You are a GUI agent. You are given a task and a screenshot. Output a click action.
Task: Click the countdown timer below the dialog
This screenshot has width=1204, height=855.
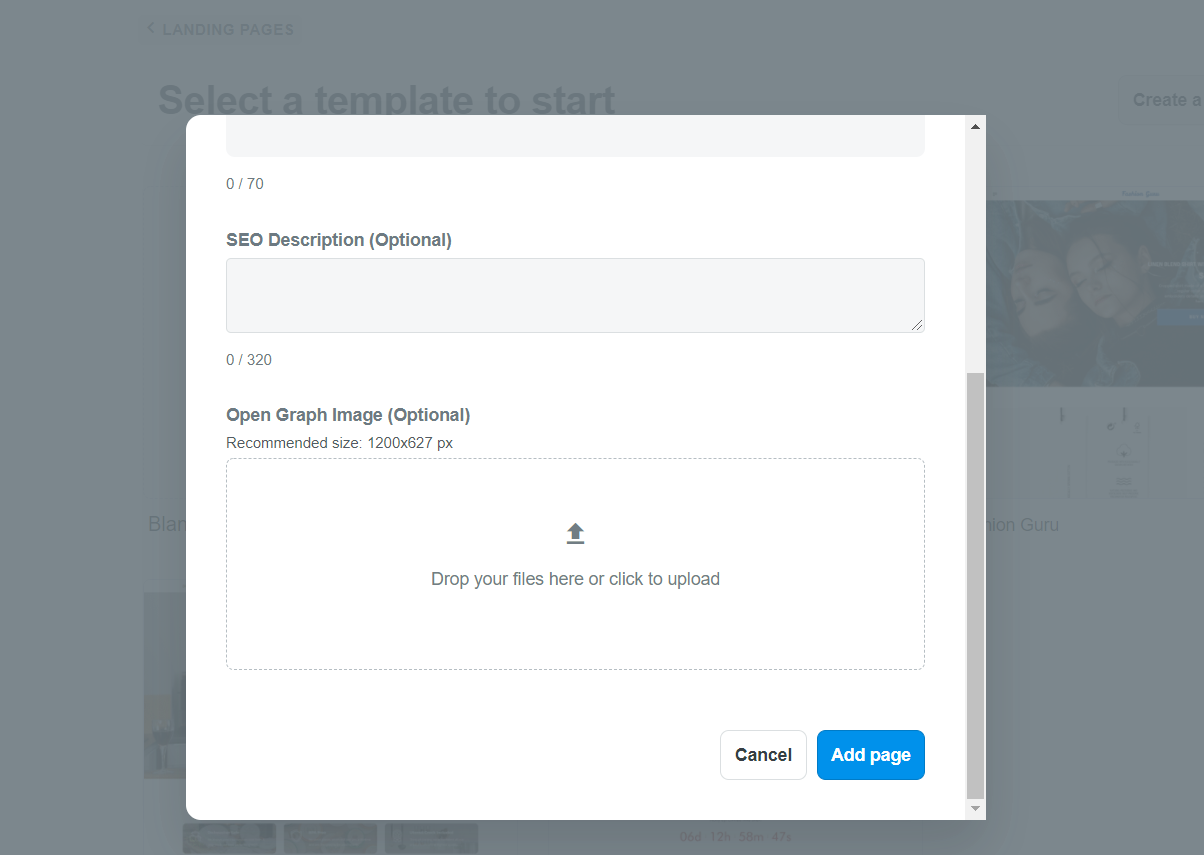tap(734, 837)
